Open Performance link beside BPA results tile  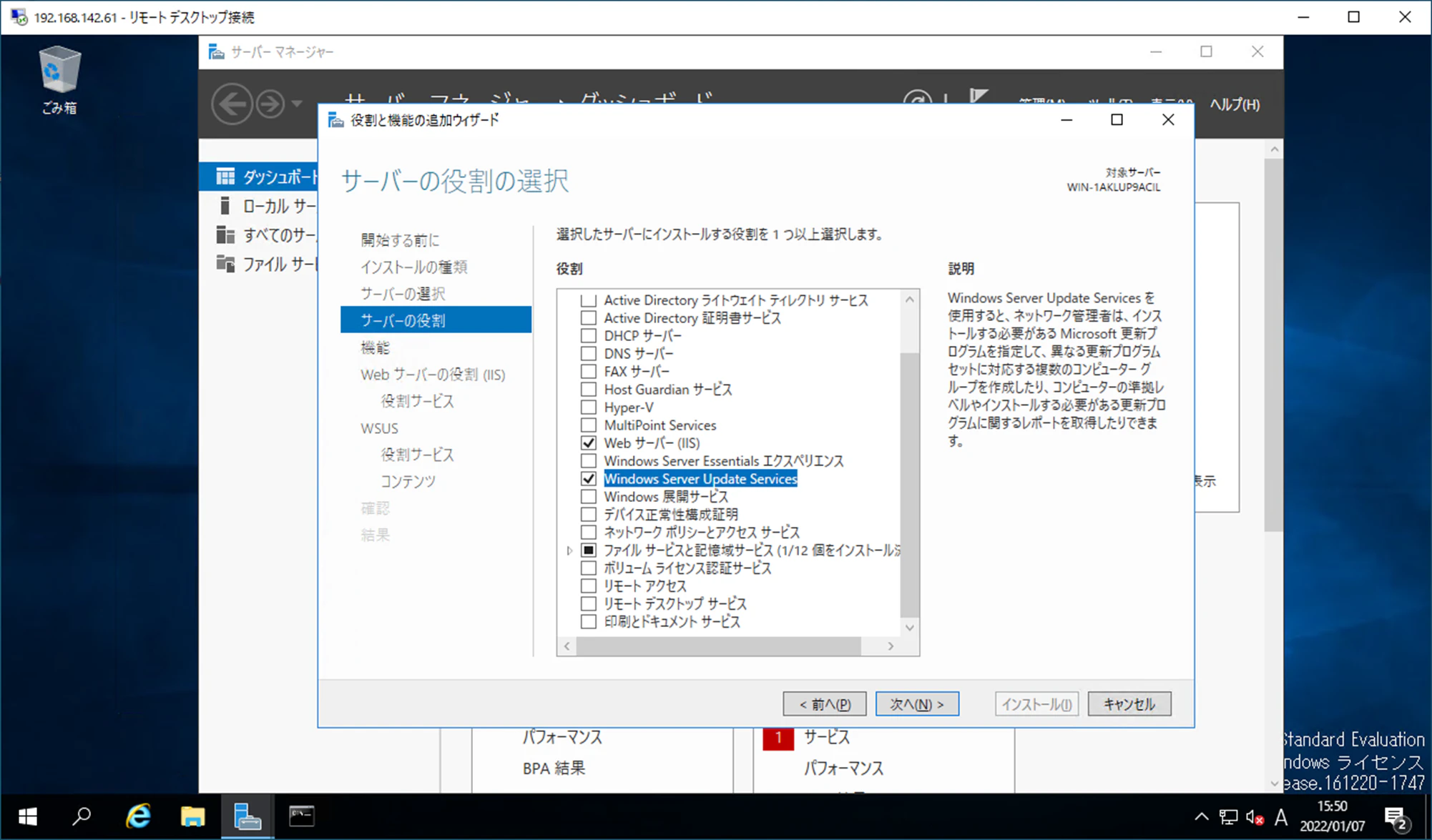pos(562,737)
